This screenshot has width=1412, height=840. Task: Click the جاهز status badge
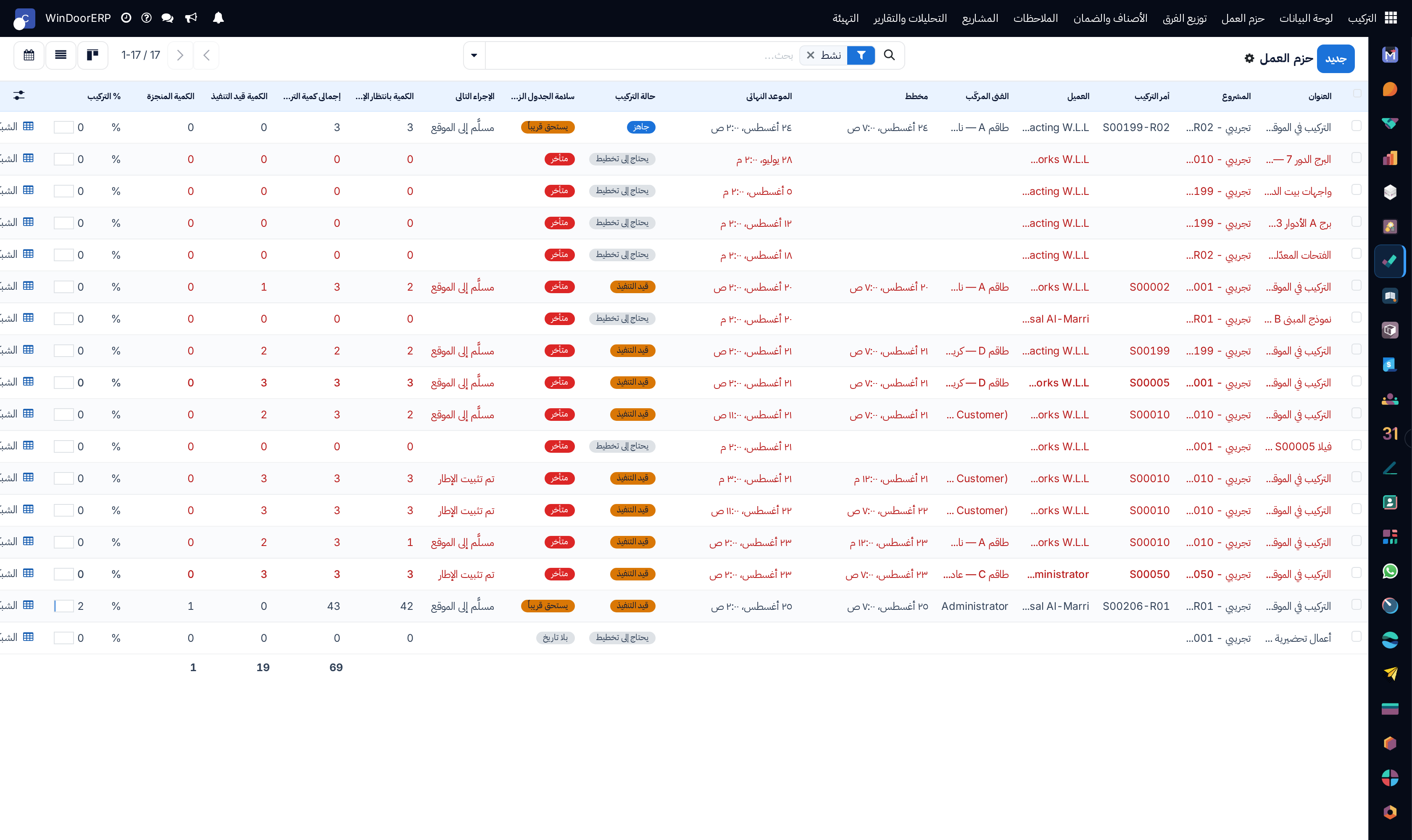click(x=641, y=127)
